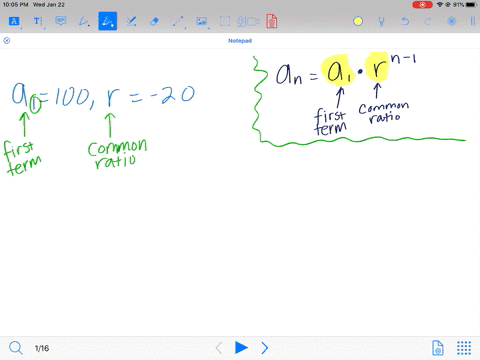This screenshot has height=360, width=480.
Task: Close the Notepad with the circled X
Action: click(7, 41)
